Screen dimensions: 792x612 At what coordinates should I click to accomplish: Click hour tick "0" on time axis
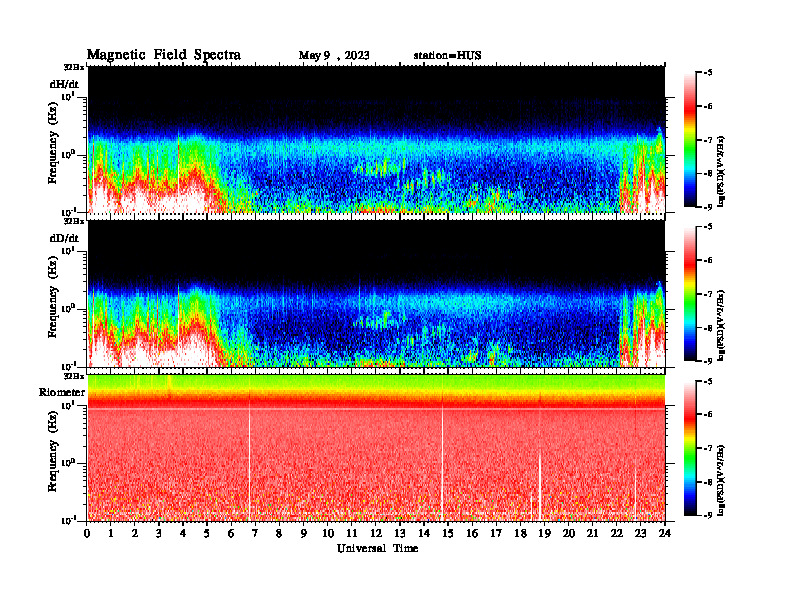pyautogui.click(x=87, y=533)
